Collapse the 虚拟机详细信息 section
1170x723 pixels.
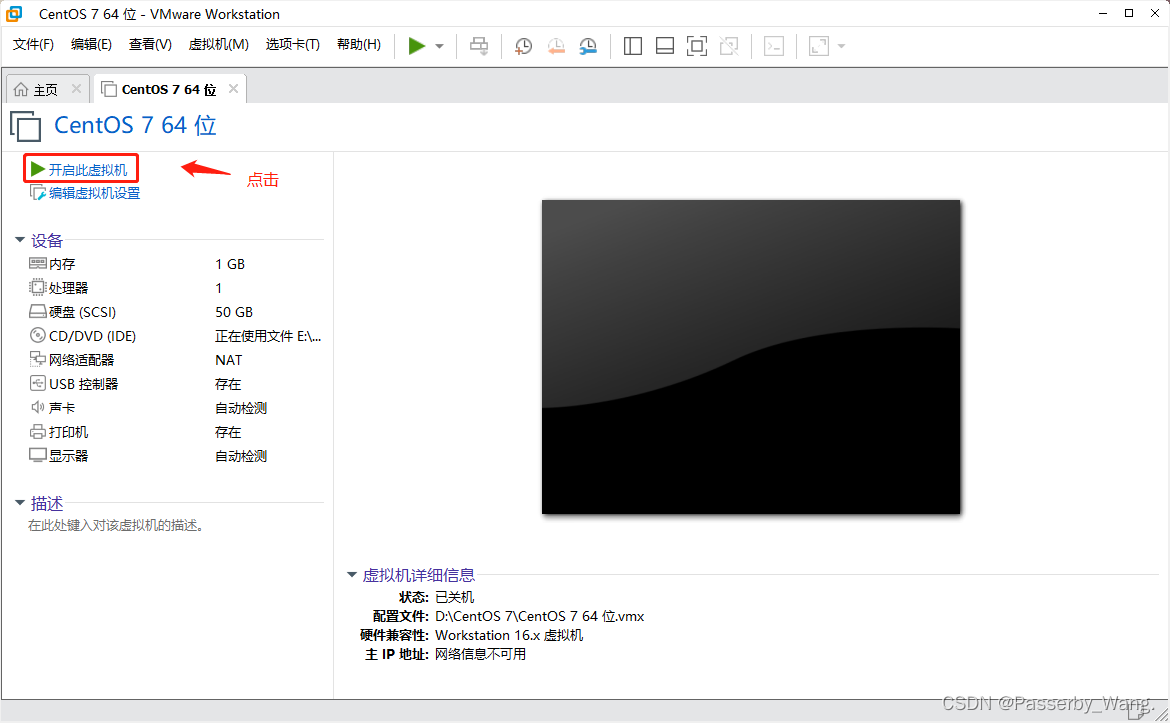point(352,575)
